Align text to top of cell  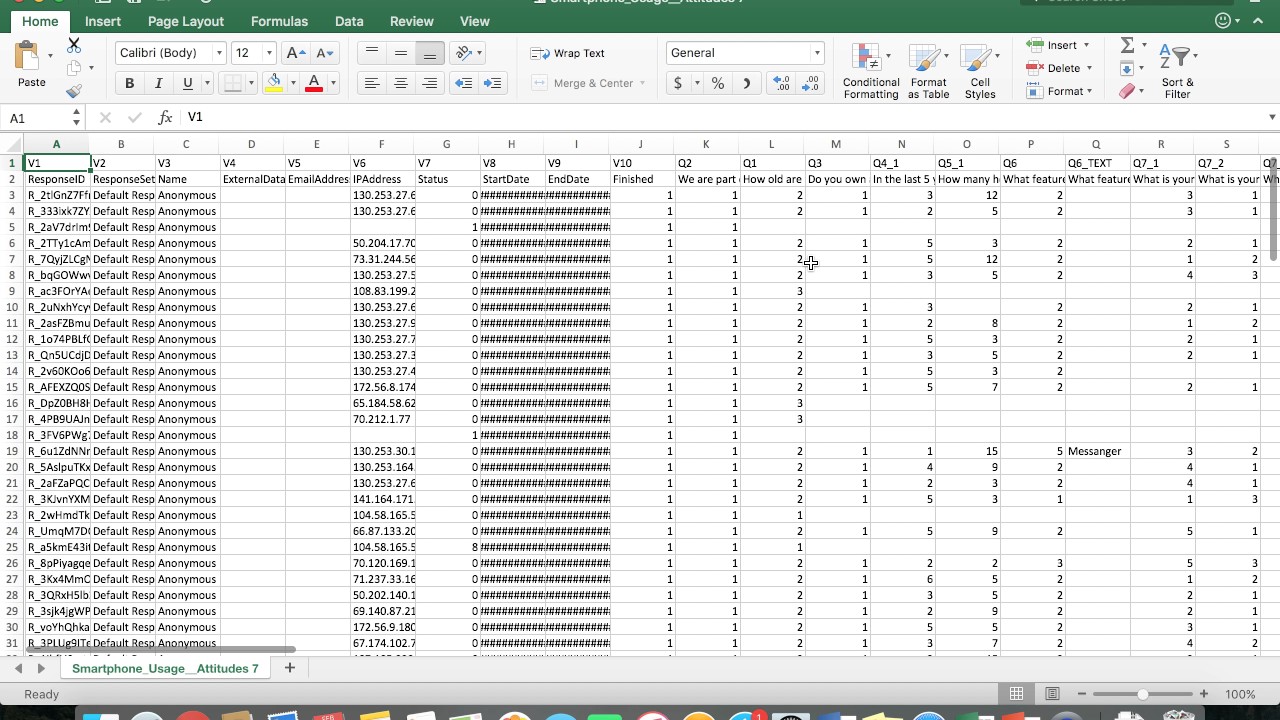(x=372, y=53)
